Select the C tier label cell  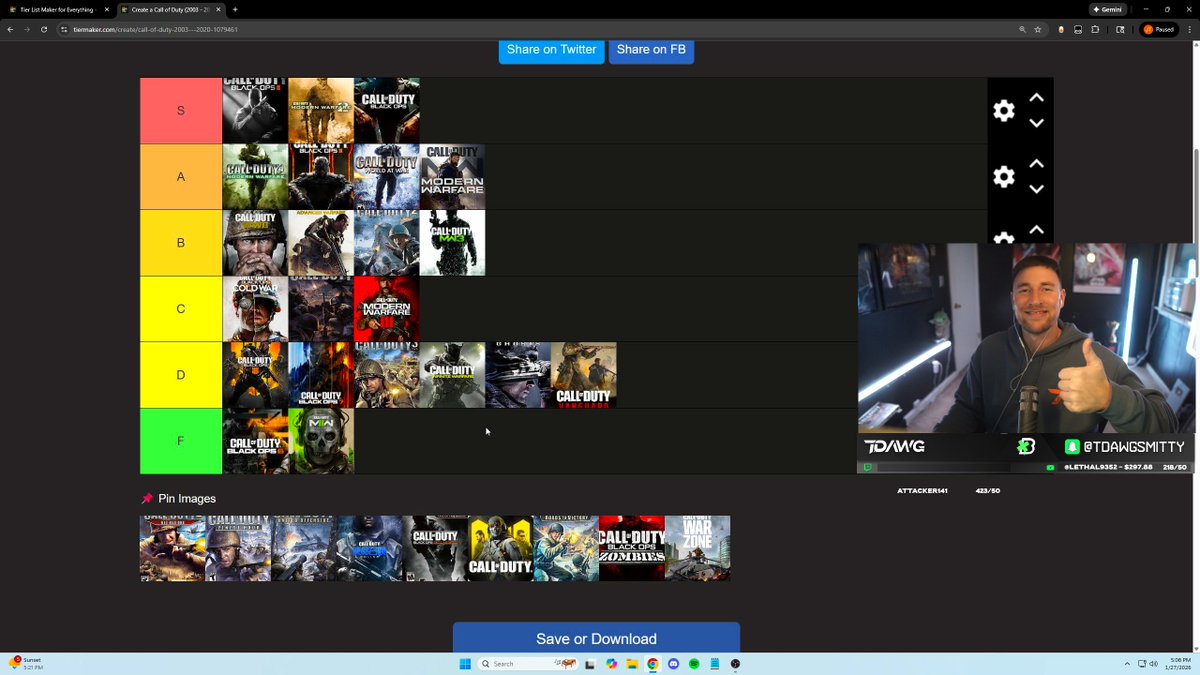point(181,309)
